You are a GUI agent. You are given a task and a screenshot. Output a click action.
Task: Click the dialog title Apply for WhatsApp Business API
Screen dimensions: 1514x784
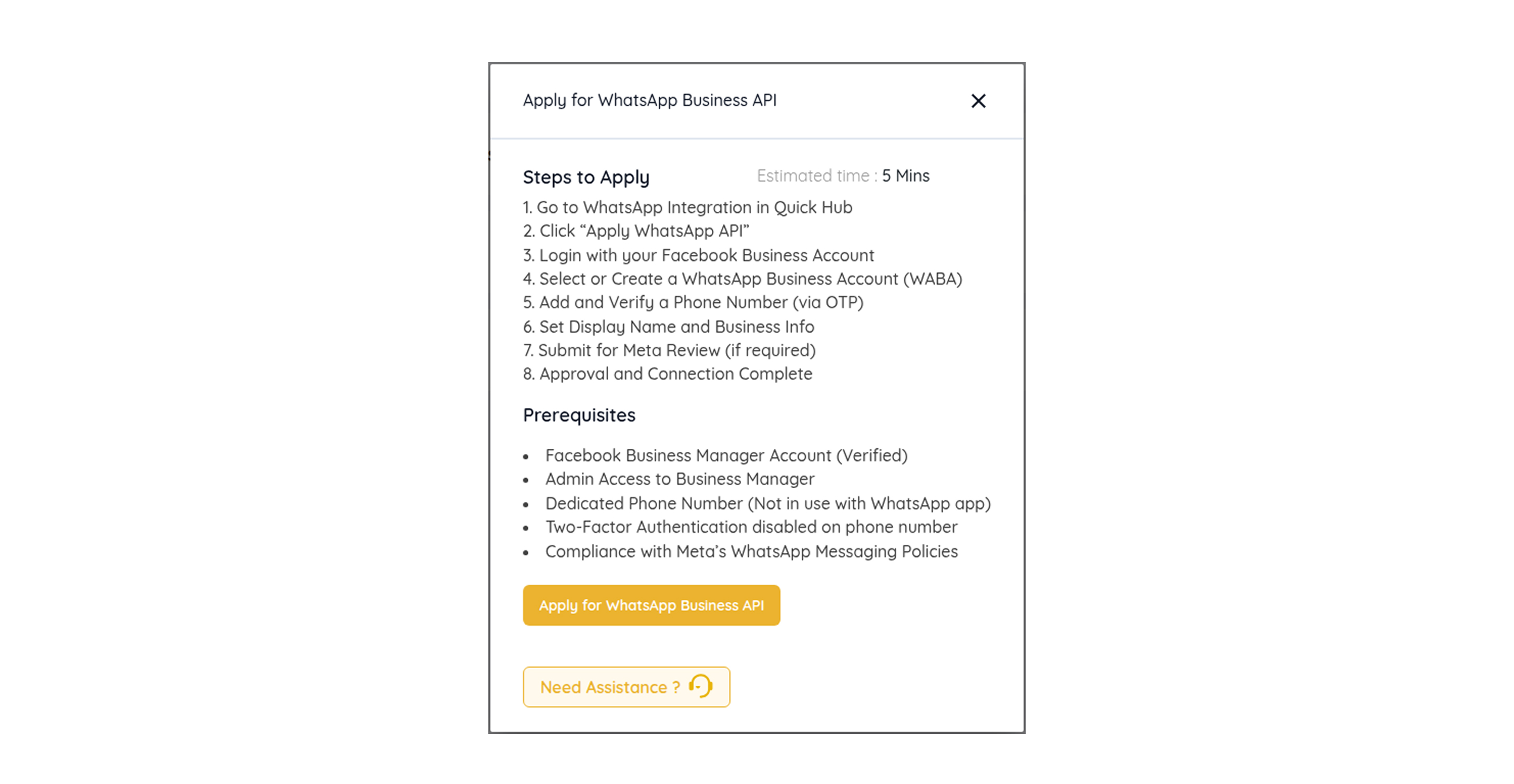click(x=649, y=100)
